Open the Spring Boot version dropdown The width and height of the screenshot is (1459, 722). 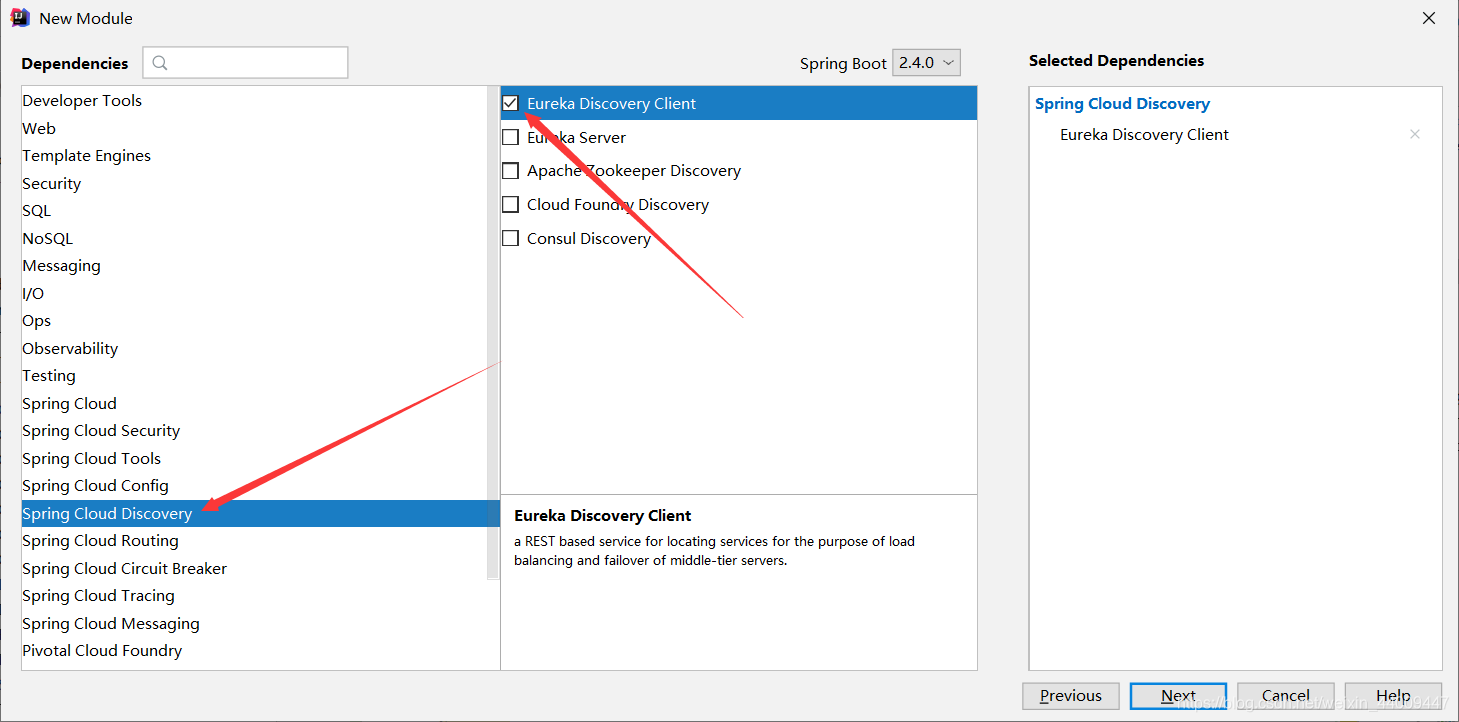(926, 62)
